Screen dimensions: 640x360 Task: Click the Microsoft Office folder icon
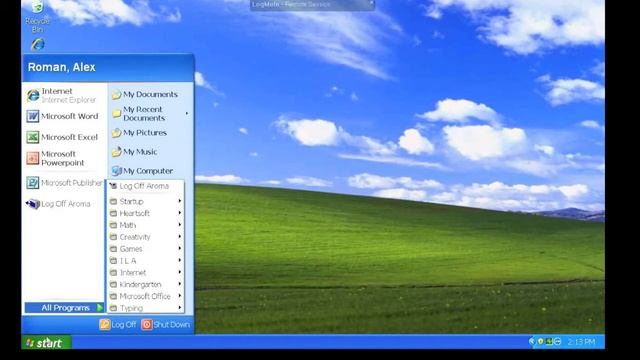point(113,296)
